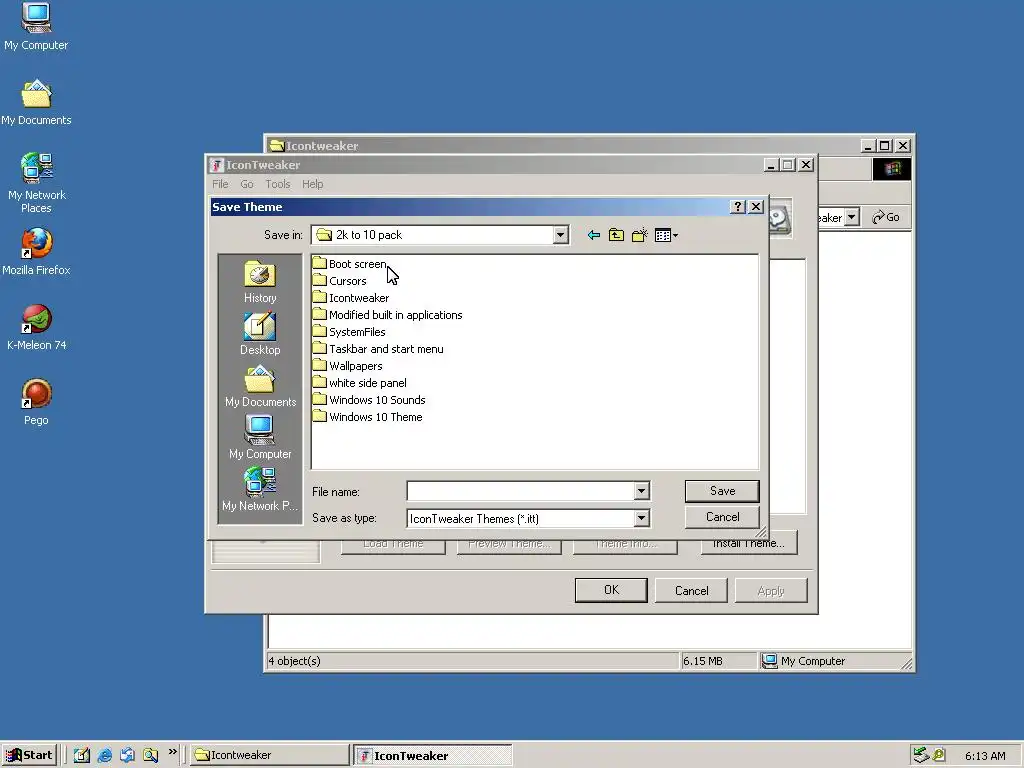The width and height of the screenshot is (1024, 768).
Task: Select Modified built in applications folder
Action: (x=387, y=315)
